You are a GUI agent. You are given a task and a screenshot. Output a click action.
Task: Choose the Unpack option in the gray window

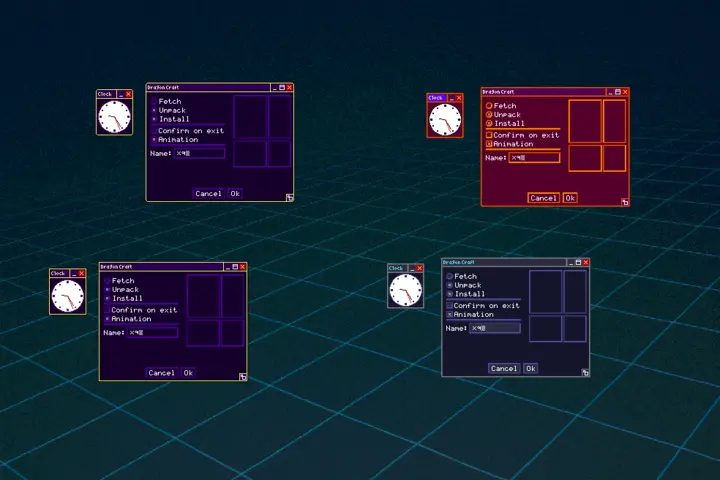tap(450, 285)
